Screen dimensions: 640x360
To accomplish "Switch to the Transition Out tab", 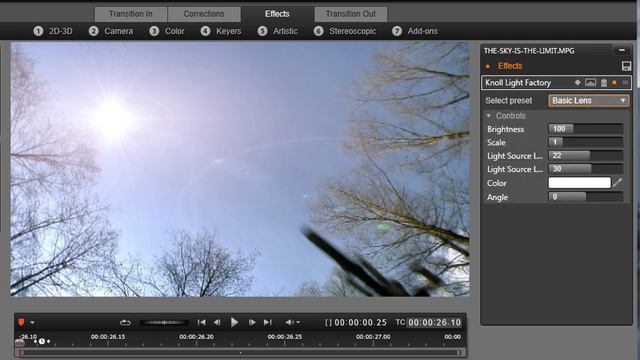I will tap(351, 14).
